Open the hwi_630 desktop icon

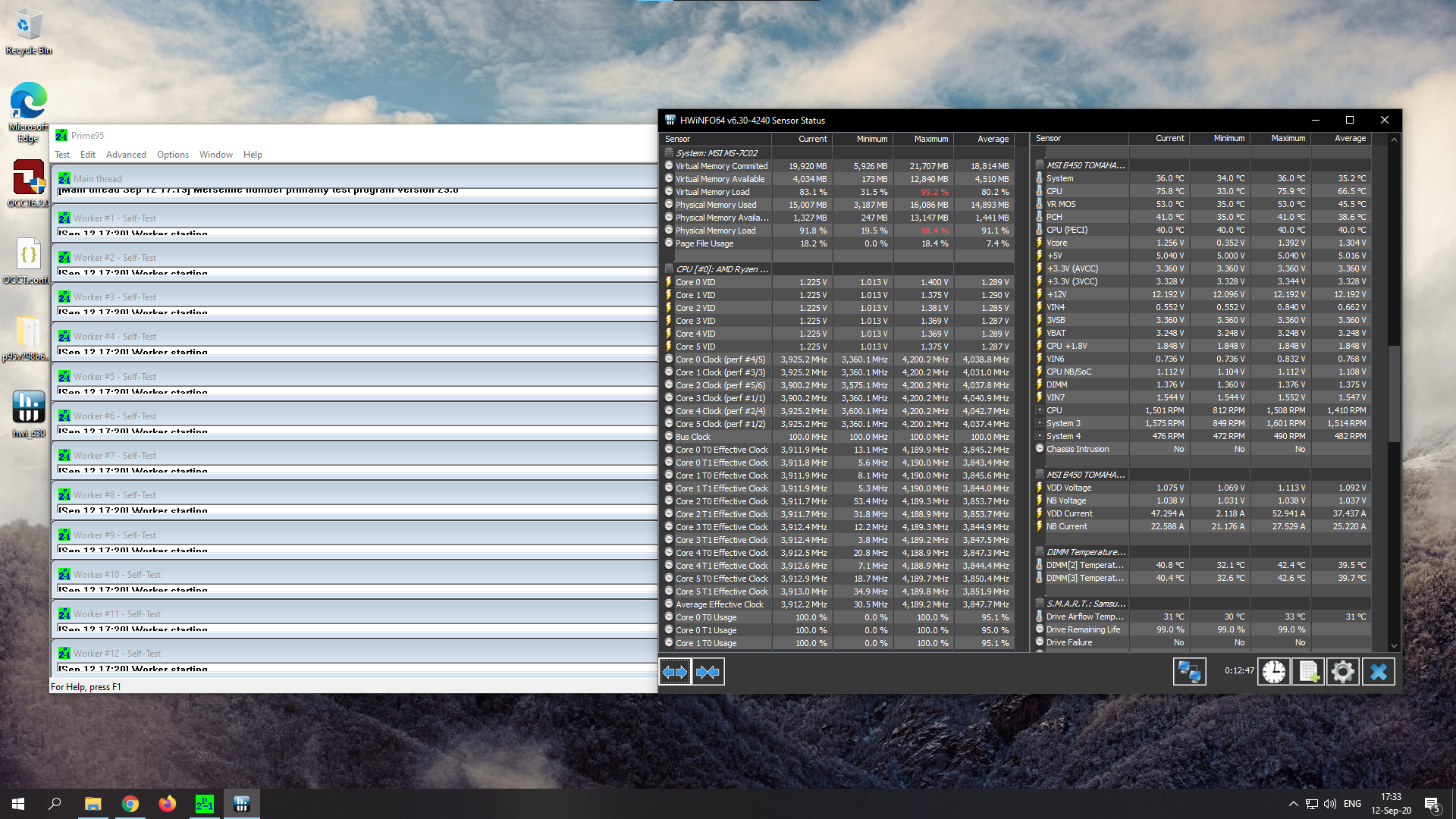(x=29, y=414)
